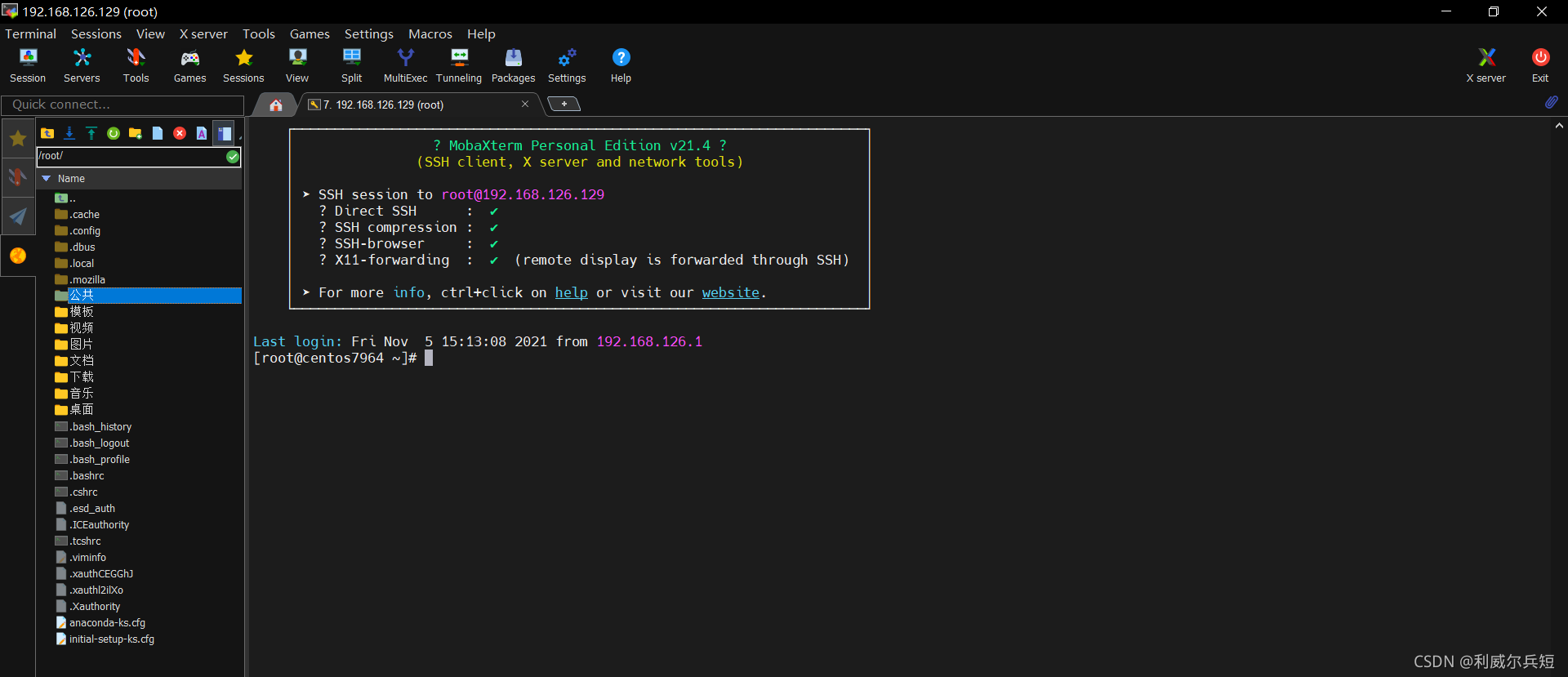Click the 'help' link in the banner

click(x=572, y=292)
